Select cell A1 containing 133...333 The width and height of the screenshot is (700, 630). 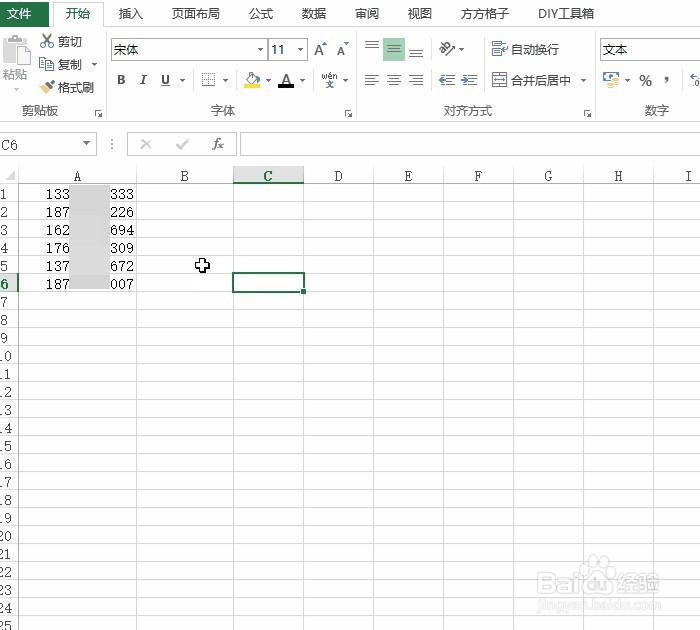click(77, 194)
